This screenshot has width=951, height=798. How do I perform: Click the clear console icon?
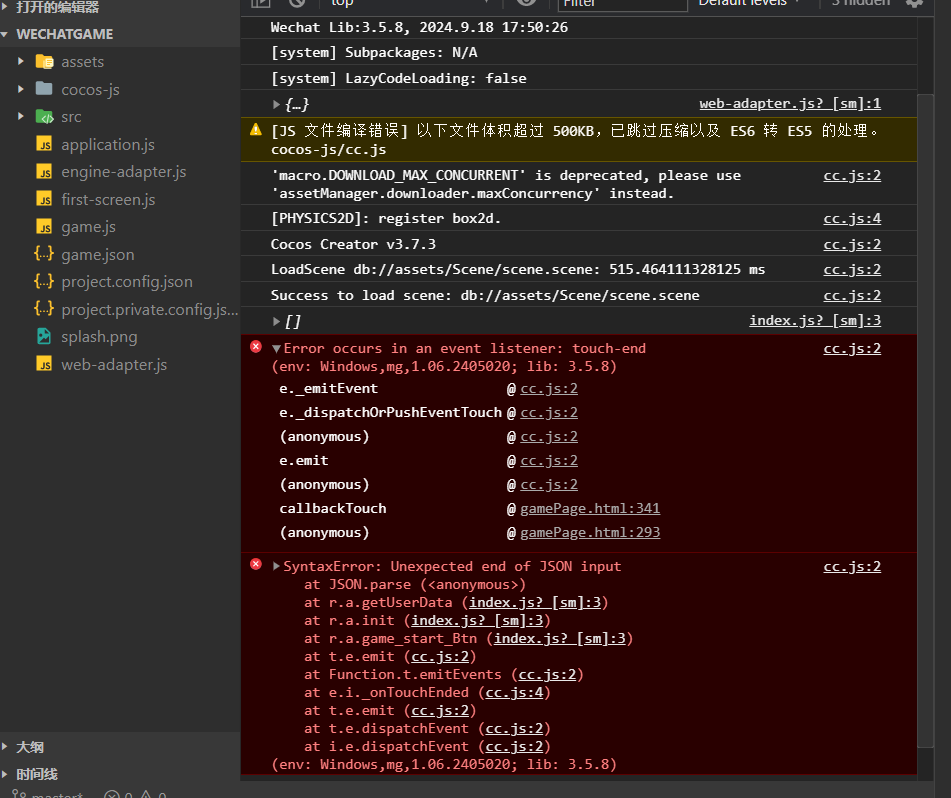[297, 3]
